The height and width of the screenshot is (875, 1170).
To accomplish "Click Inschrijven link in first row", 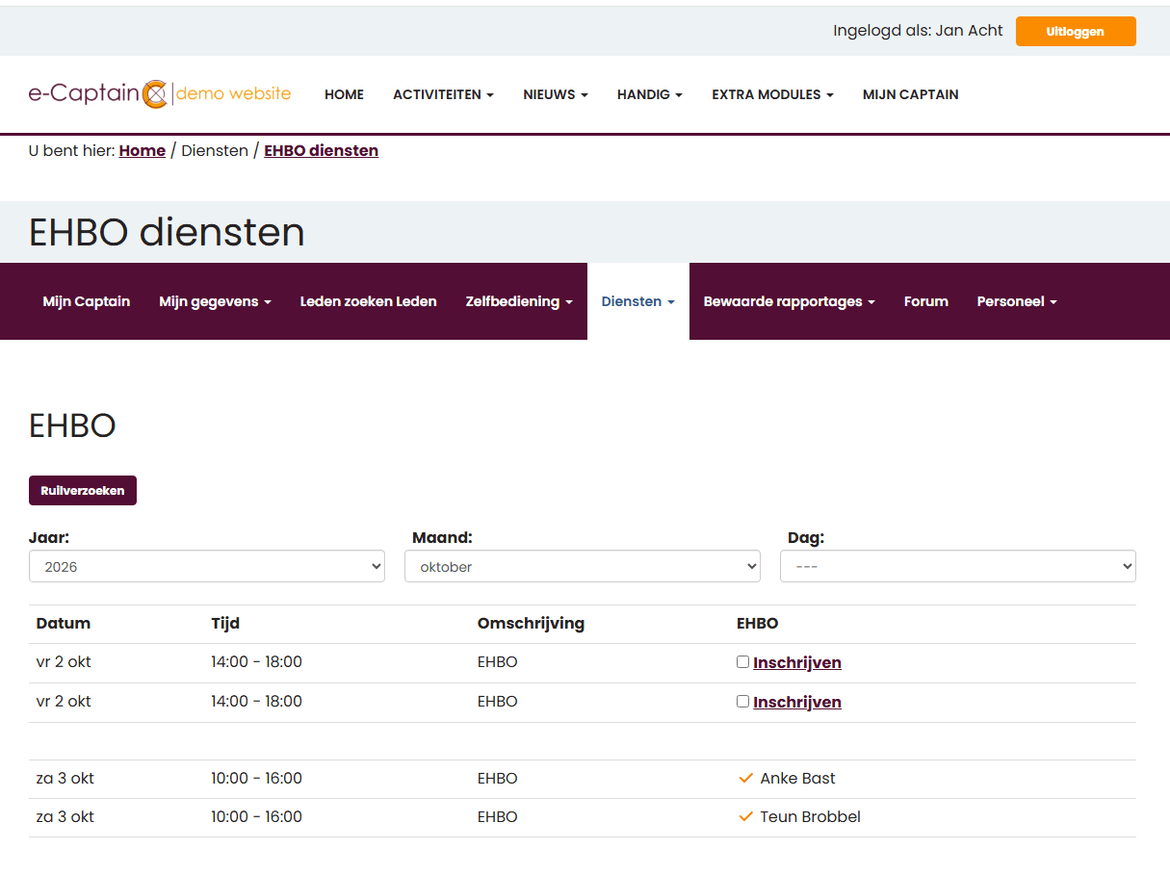I will tap(797, 662).
